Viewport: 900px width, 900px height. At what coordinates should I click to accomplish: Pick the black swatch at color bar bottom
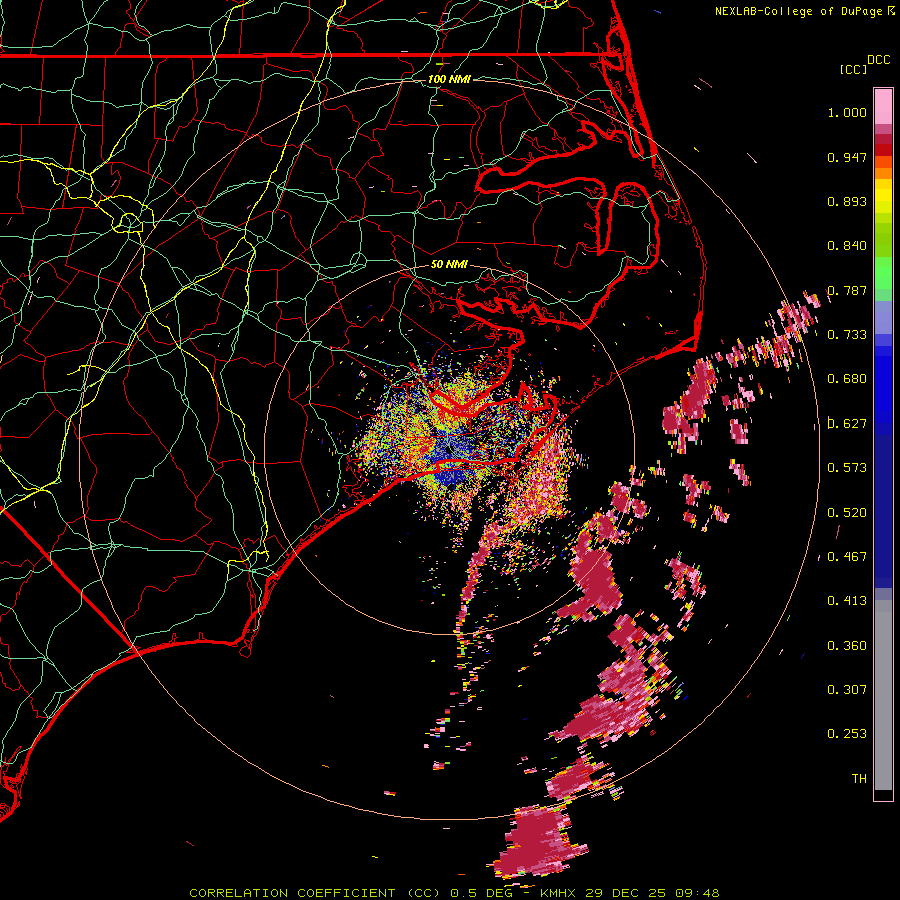click(883, 794)
